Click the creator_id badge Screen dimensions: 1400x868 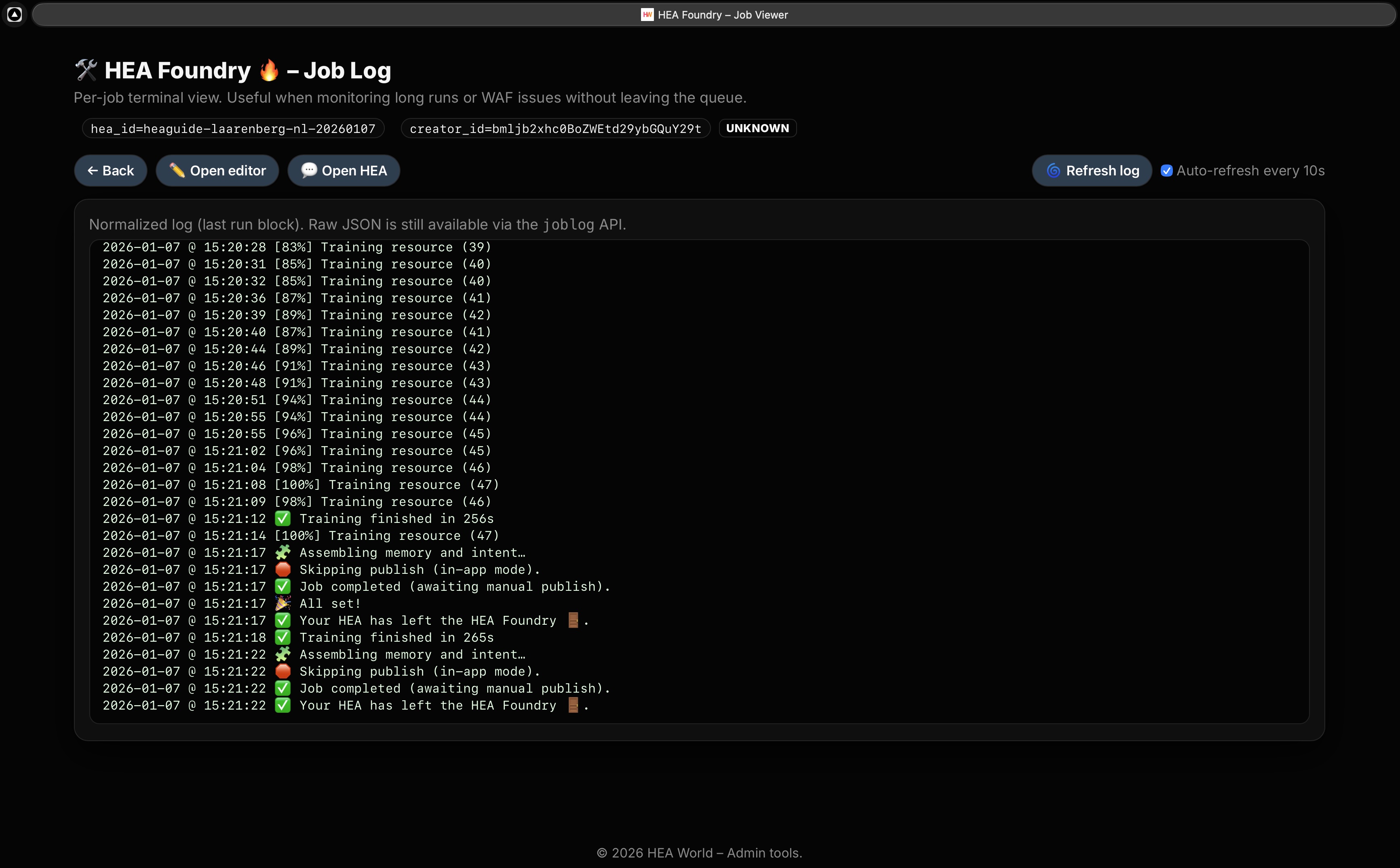click(555, 128)
